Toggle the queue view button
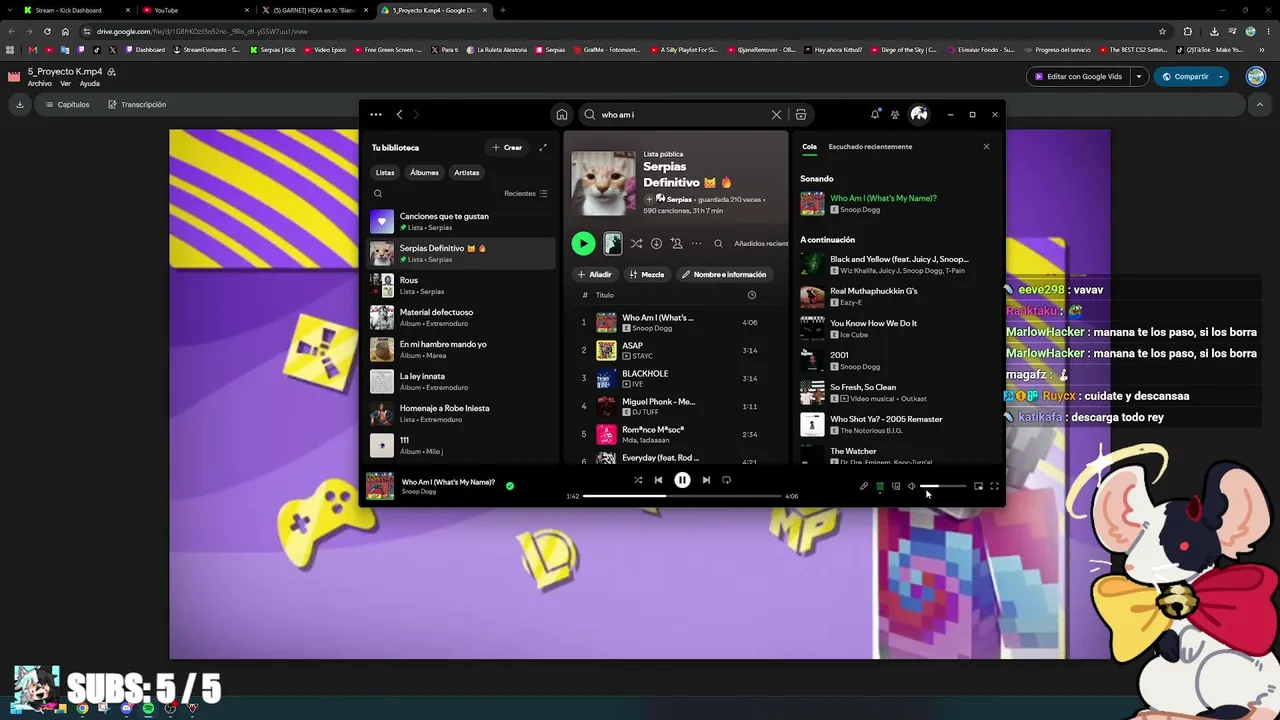 click(880, 487)
